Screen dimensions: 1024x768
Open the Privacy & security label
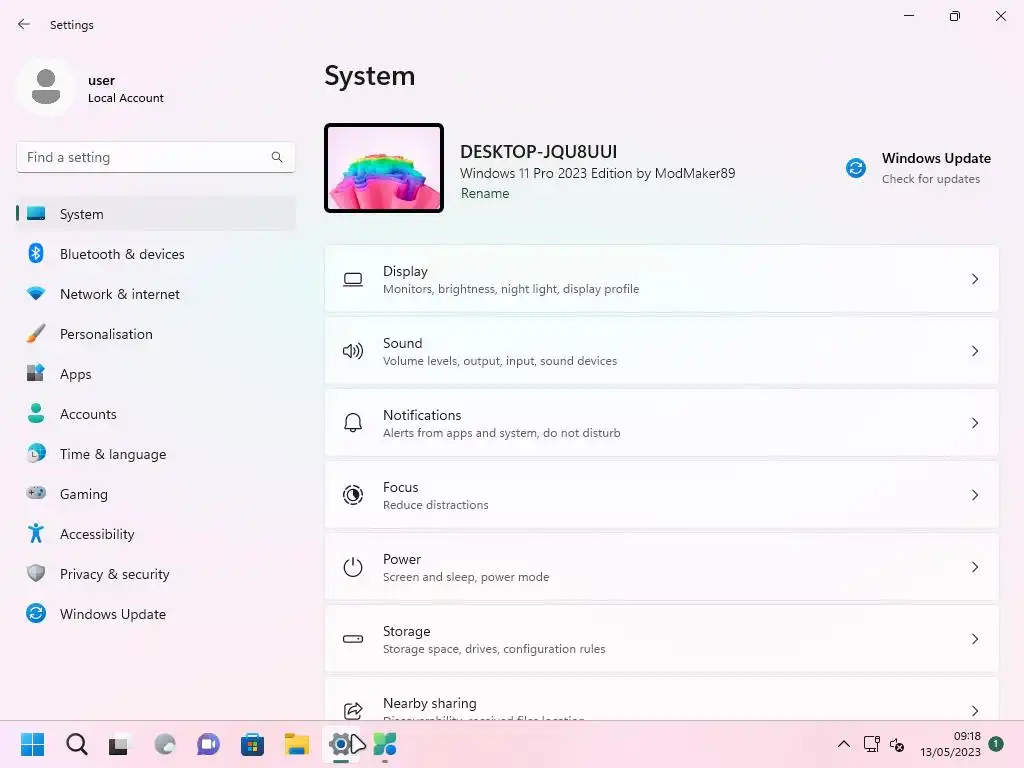(x=114, y=574)
